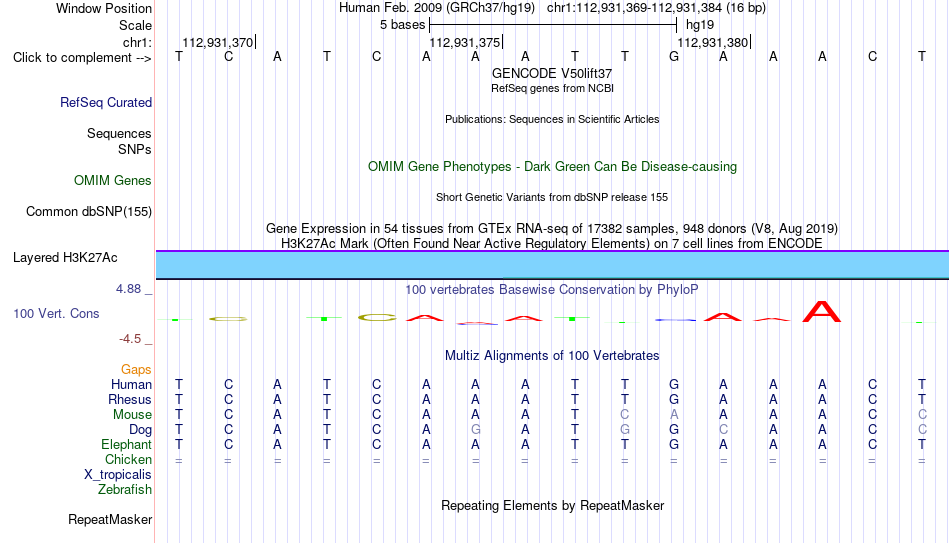Click '100 vertebrates Basewise Conservation by PhyloP' title
This screenshot has width=950, height=543.
pos(551,290)
